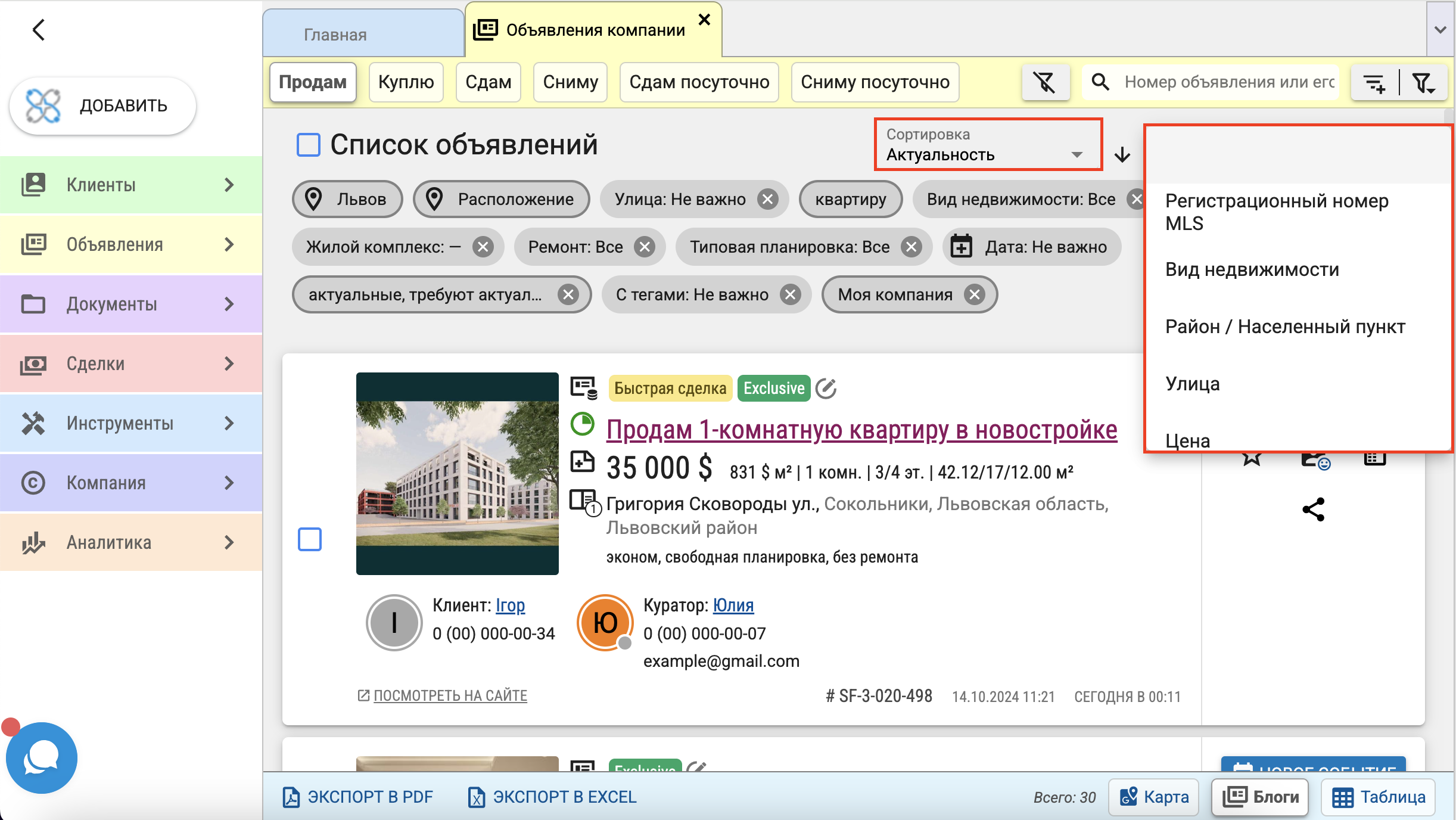Viewport: 1456px width, 820px height.
Task: Choose Регистрационный номер MLS sort option
Action: pos(1299,212)
